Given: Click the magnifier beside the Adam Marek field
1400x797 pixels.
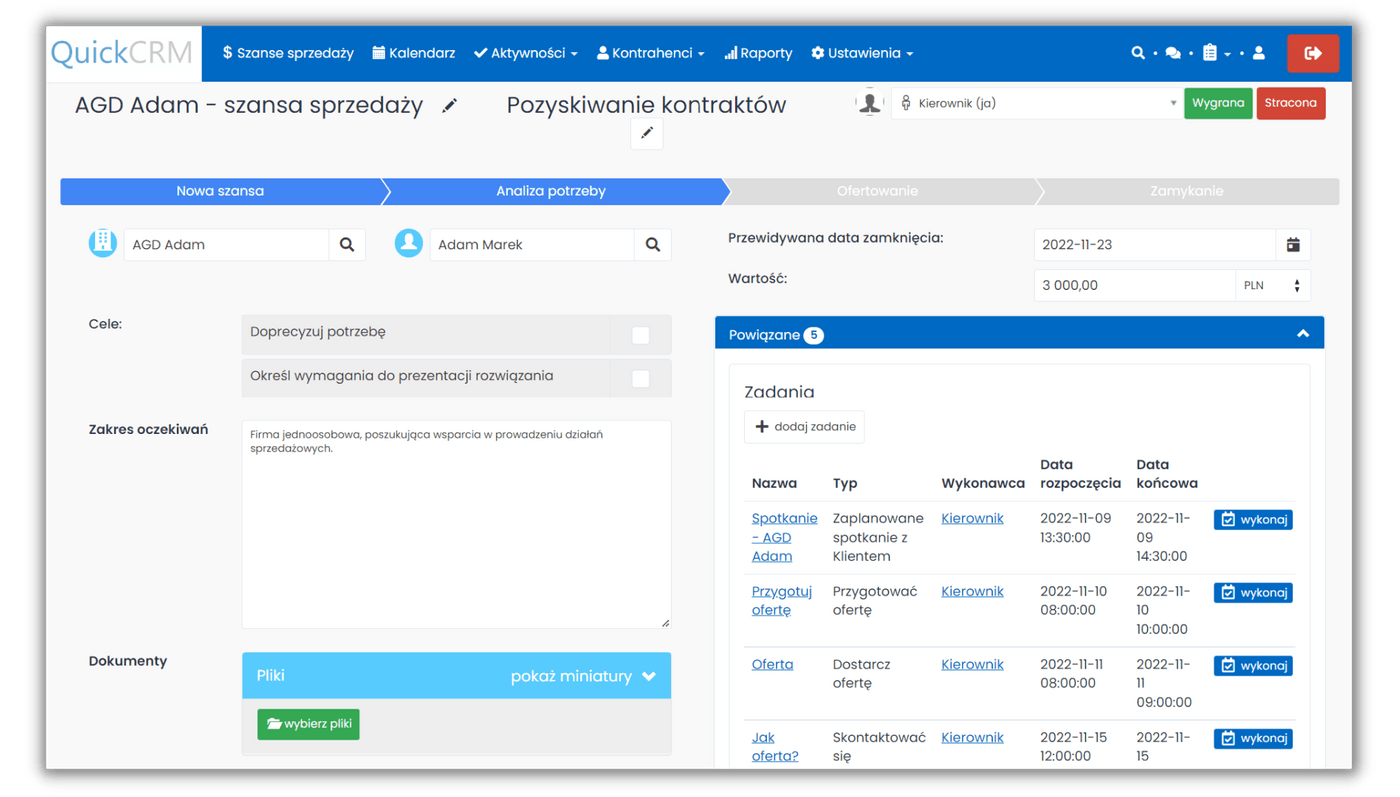Looking at the screenshot, I should click(653, 244).
